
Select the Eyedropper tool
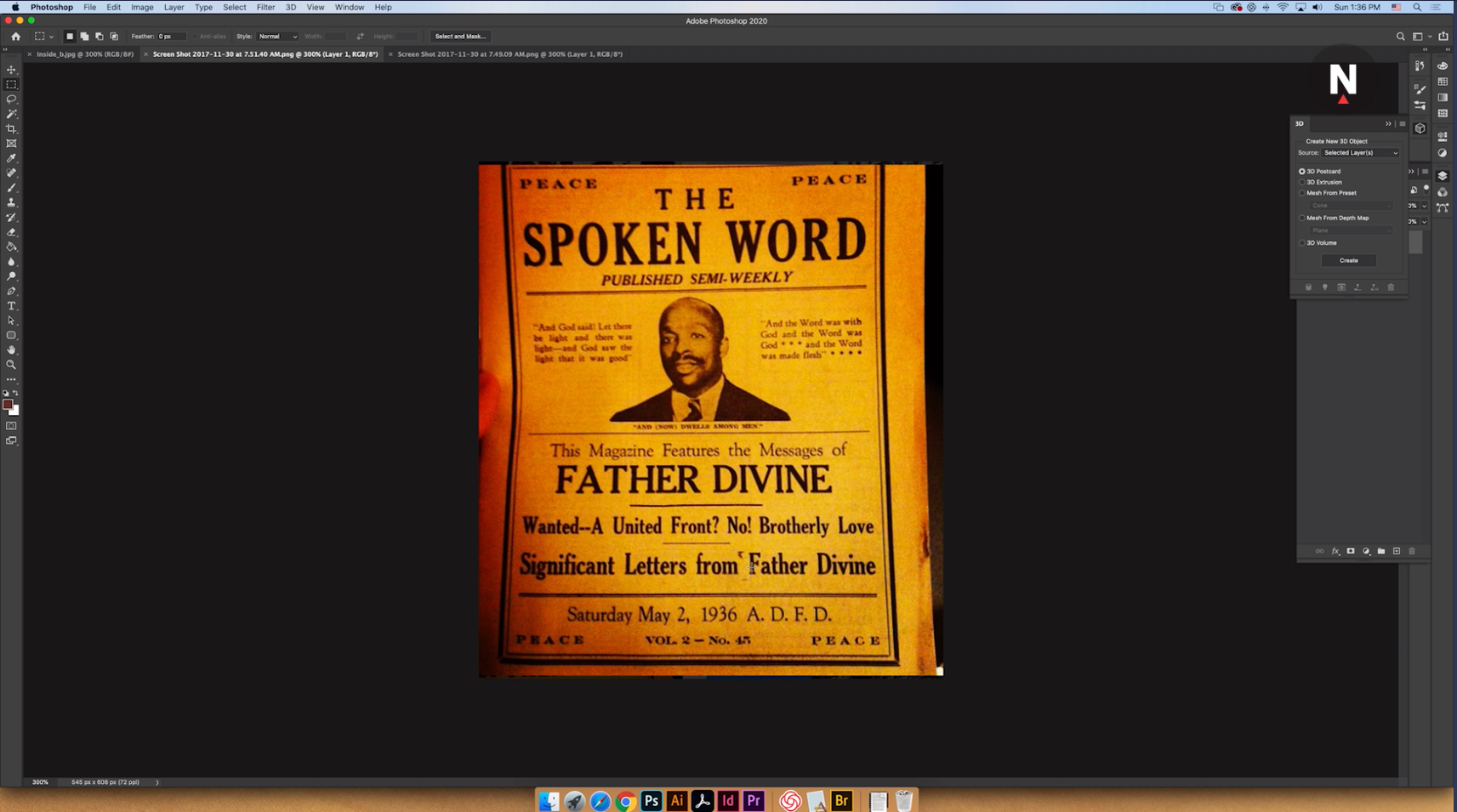11,158
